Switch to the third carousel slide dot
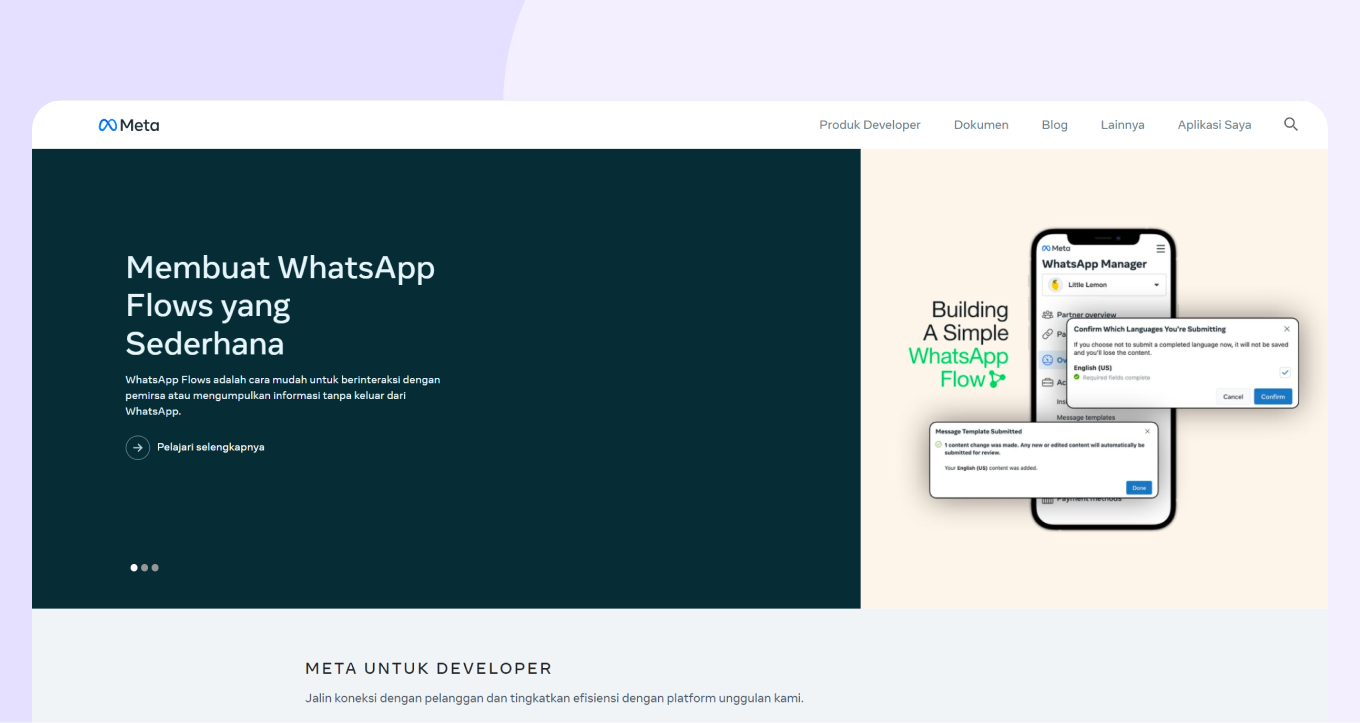Screen dimensions: 1360x723 155,568
